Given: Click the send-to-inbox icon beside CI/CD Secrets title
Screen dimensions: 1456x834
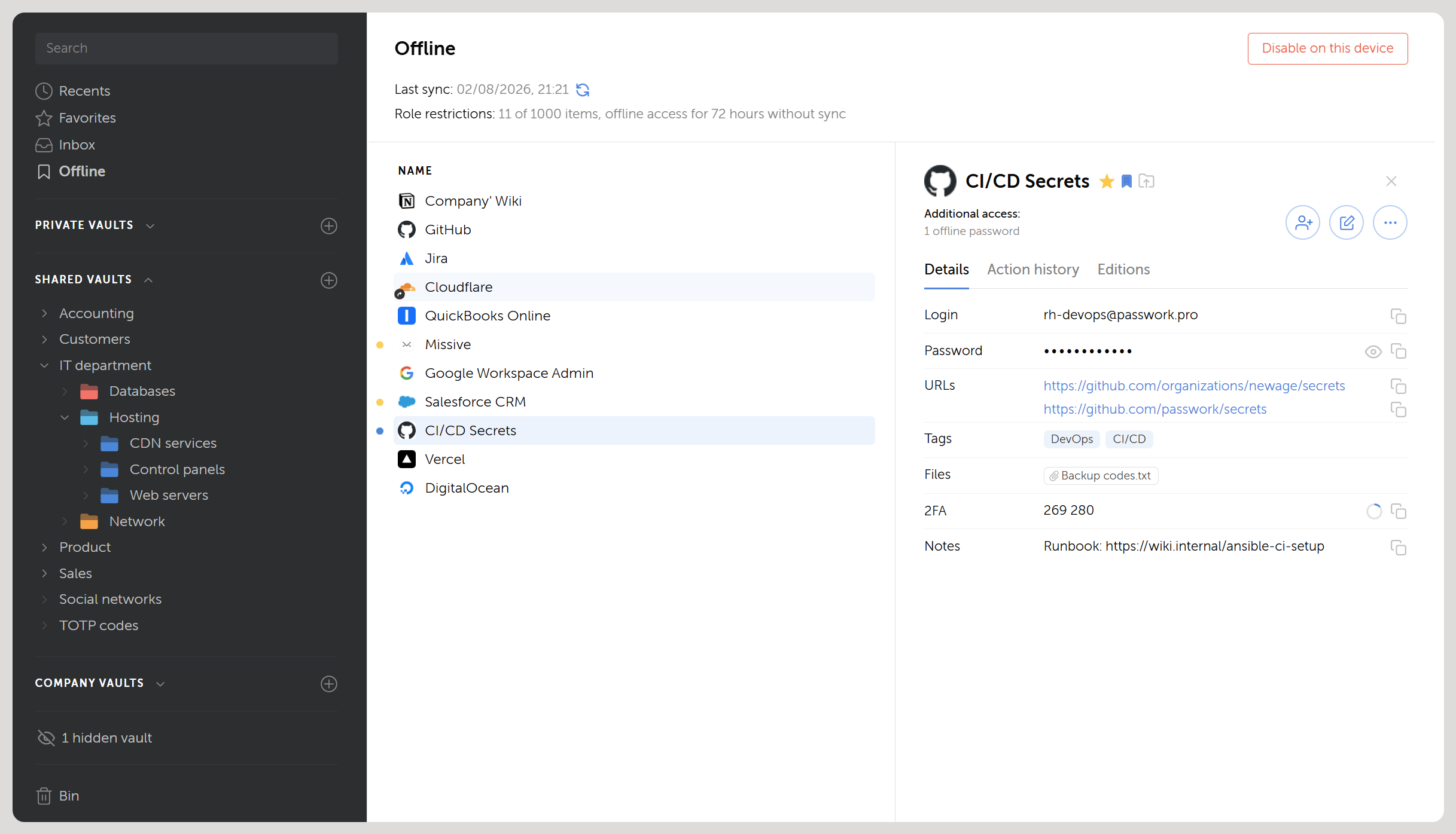Looking at the screenshot, I should click(1146, 181).
